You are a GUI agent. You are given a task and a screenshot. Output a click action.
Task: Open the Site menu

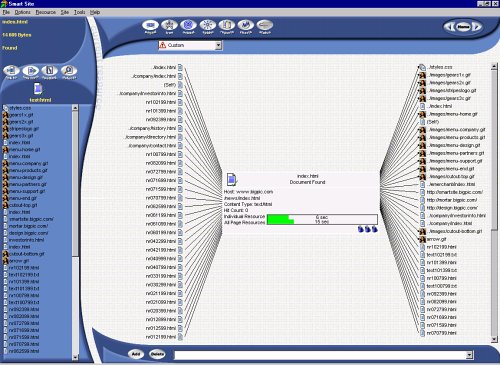click(65, 12)
